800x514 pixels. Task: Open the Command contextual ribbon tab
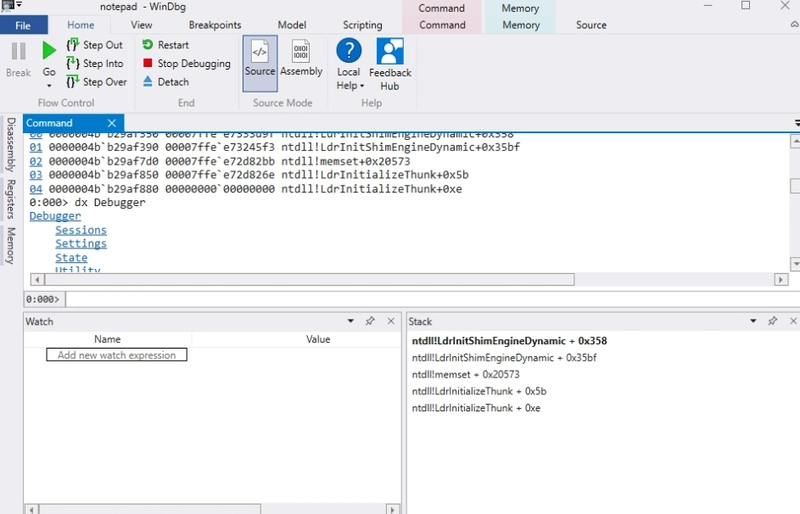tap(442, 25)
